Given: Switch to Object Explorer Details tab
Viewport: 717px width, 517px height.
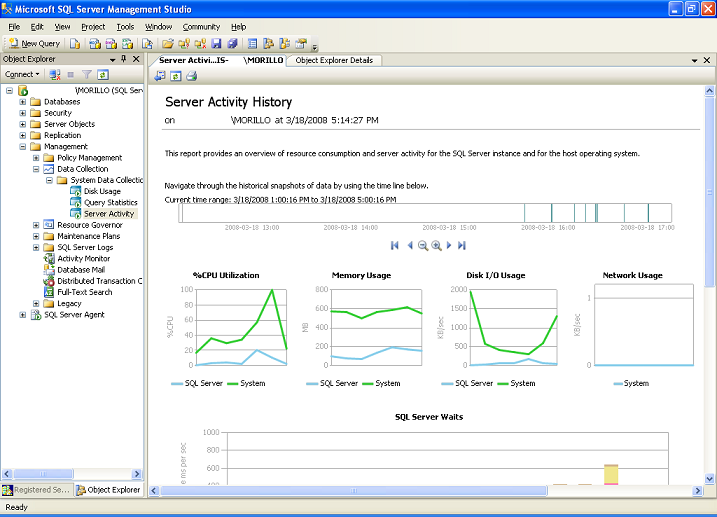Looking at the screenshot, I should (x=334, y=61).
